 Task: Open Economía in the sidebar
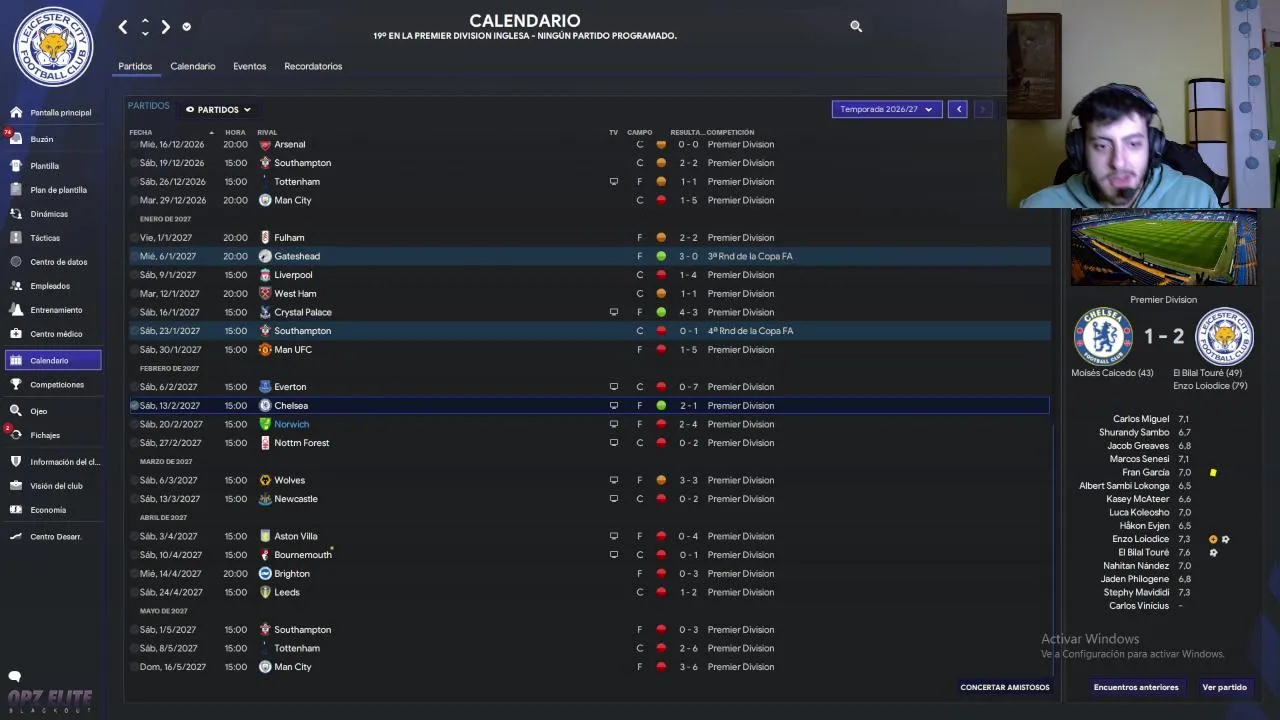48,510
